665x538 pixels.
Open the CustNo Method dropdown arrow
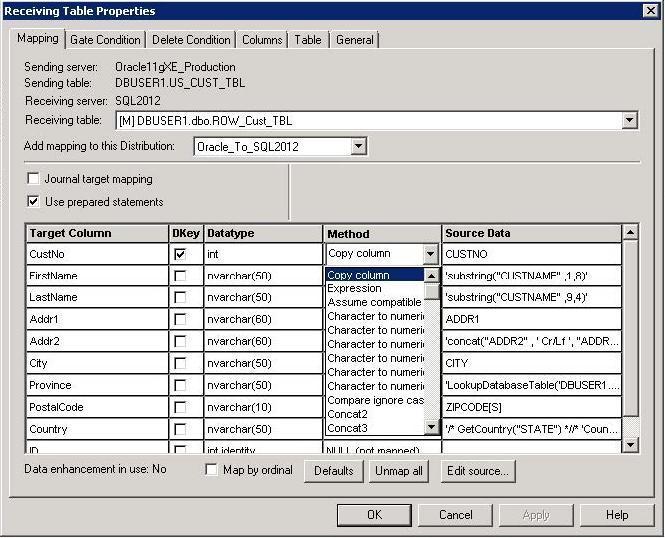click(430, 254)
